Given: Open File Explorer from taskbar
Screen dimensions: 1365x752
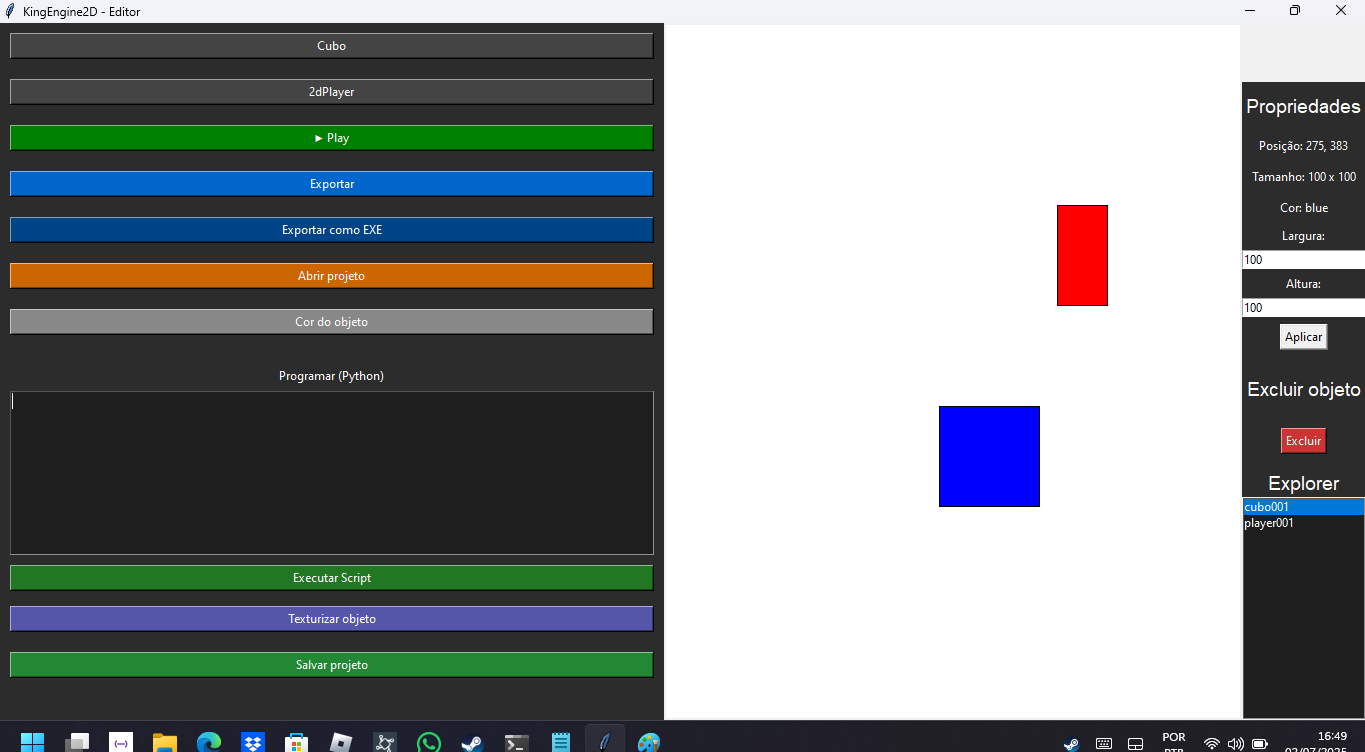Looking at the screenshot, I should click(x=165, y=742).
